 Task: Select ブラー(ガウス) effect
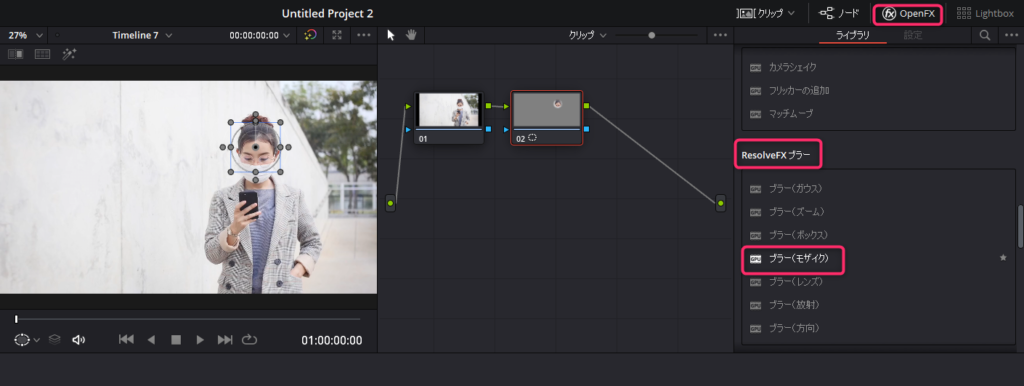click(x=795, y=188)
